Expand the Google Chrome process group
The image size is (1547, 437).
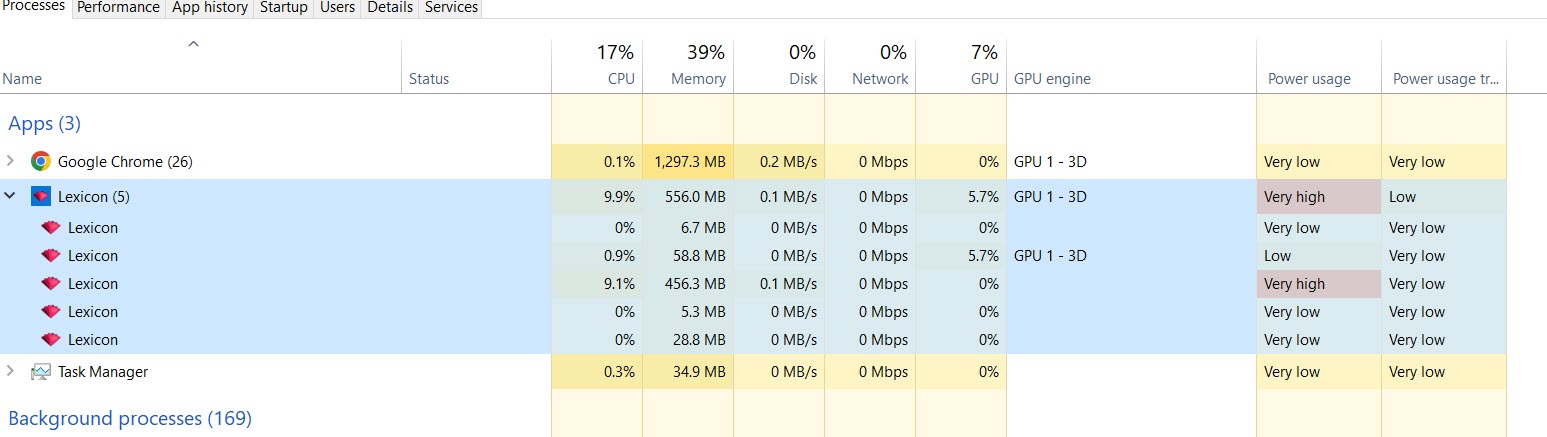pyautogui.click(x=10, y=161)
